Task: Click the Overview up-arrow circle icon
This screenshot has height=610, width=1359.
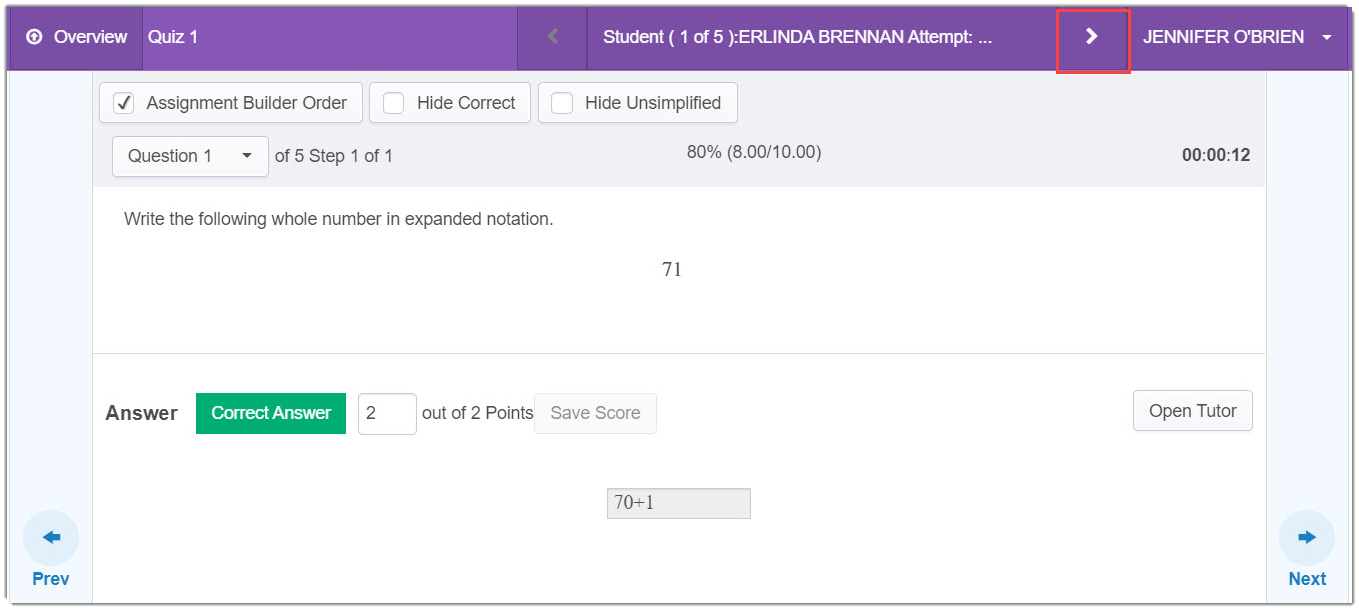Action: 35,37
